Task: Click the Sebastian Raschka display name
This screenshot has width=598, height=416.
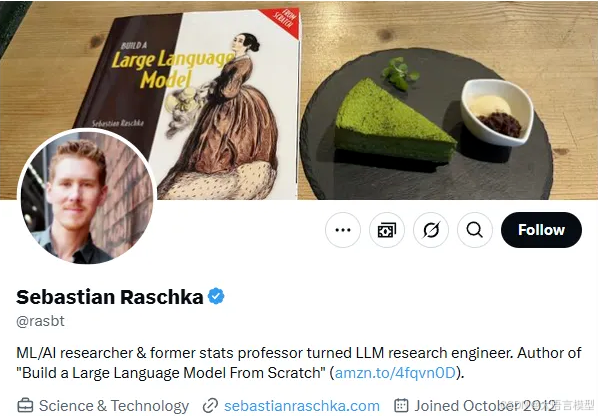Action: 110,297
